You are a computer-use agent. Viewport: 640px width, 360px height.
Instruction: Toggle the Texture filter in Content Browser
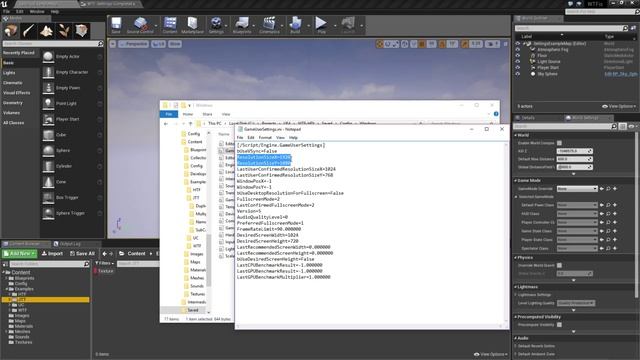104,271
